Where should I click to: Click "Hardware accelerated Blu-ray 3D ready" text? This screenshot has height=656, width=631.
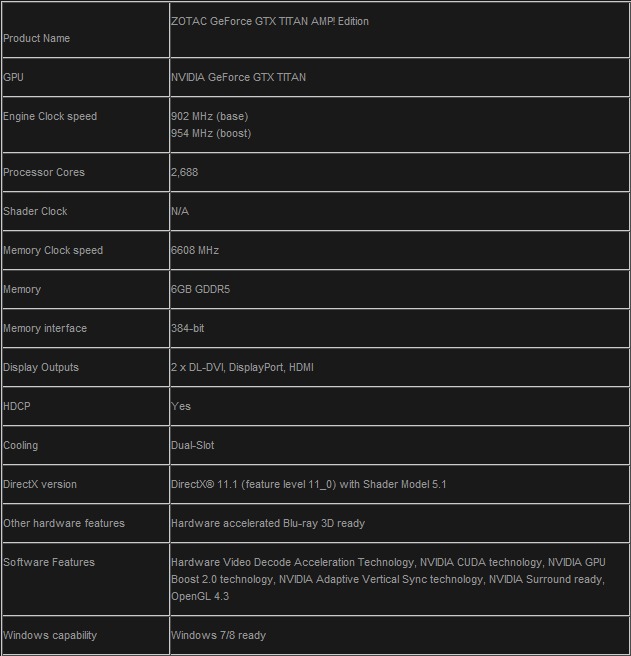pos(267,523)
